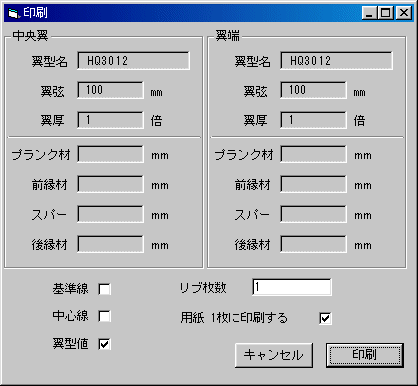Uncheck the 翼型値 checkbox

(x=105, y=344)
